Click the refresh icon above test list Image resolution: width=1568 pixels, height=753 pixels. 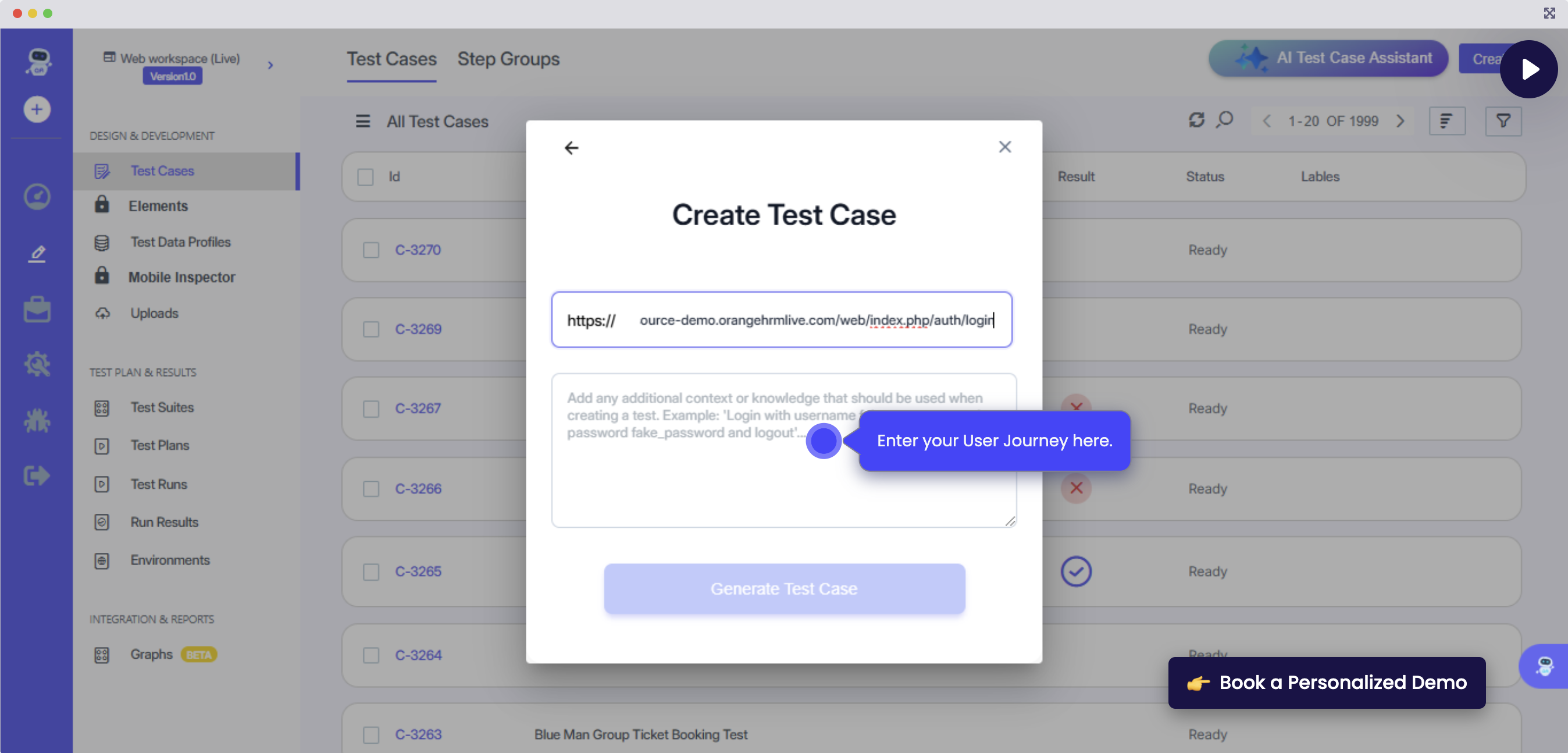pos(1196,120)
